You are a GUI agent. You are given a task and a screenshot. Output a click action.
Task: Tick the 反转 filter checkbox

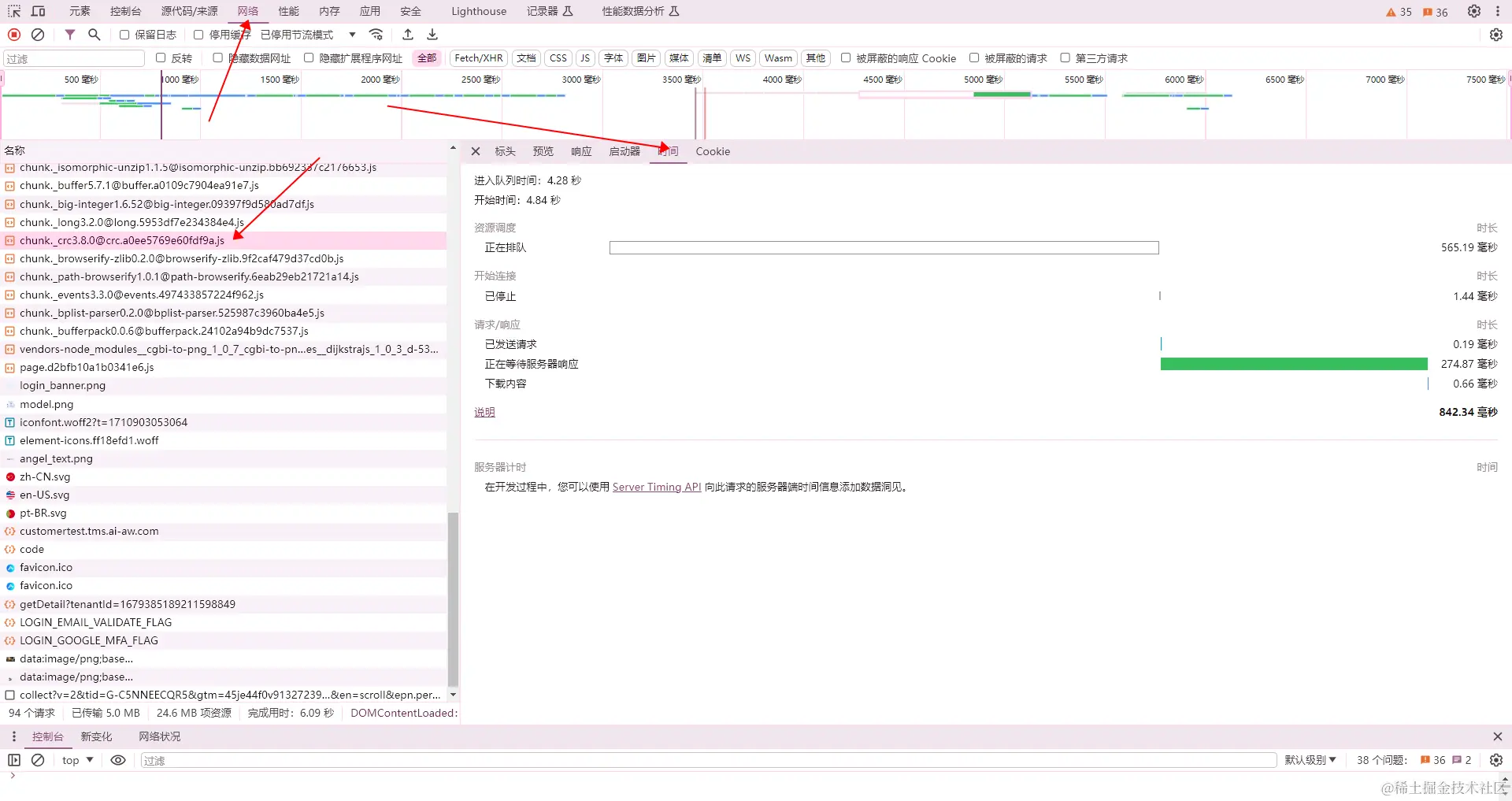click(x=161, y=57)
